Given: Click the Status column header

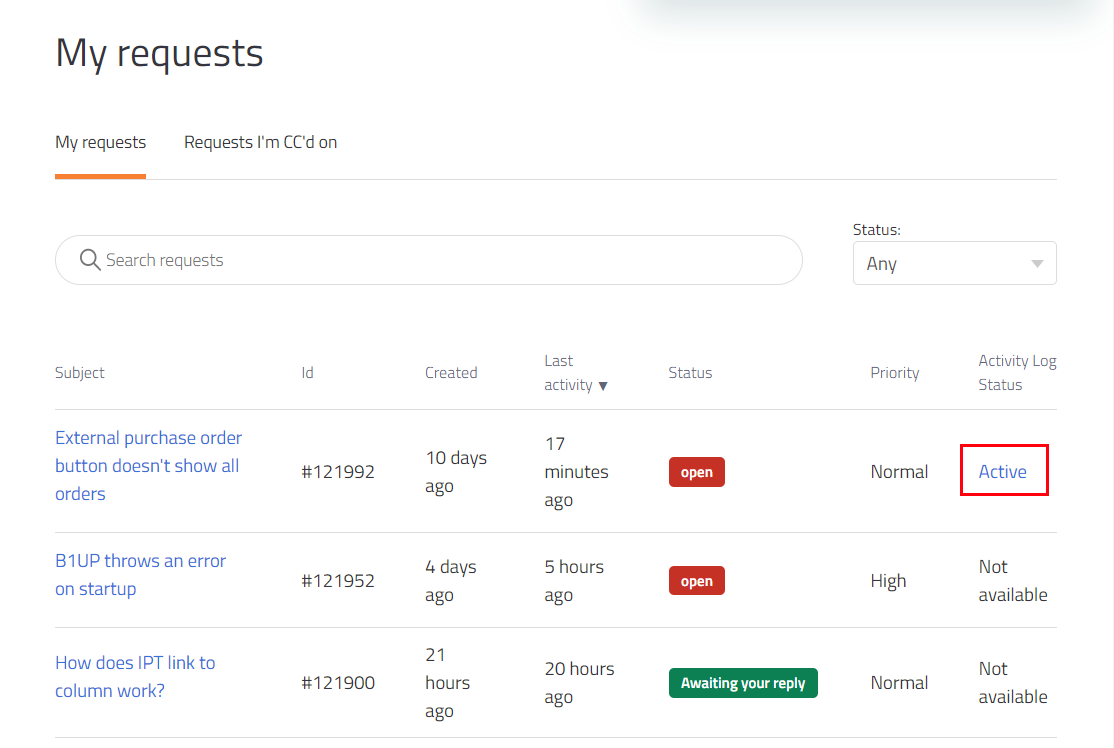Looking at the screenshot, I should click(x=690, y=373).
